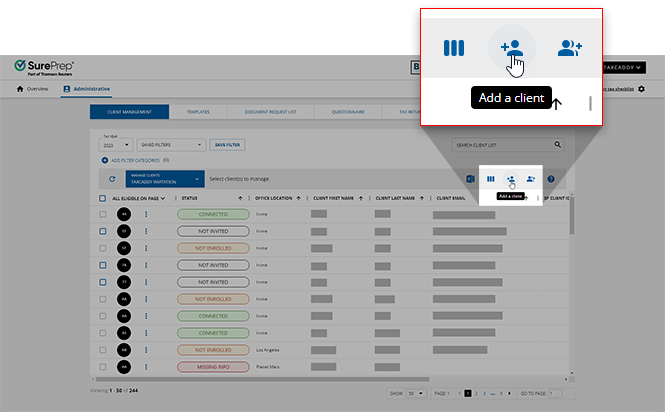Go to next page arrow in pagination

pos(509,393)
